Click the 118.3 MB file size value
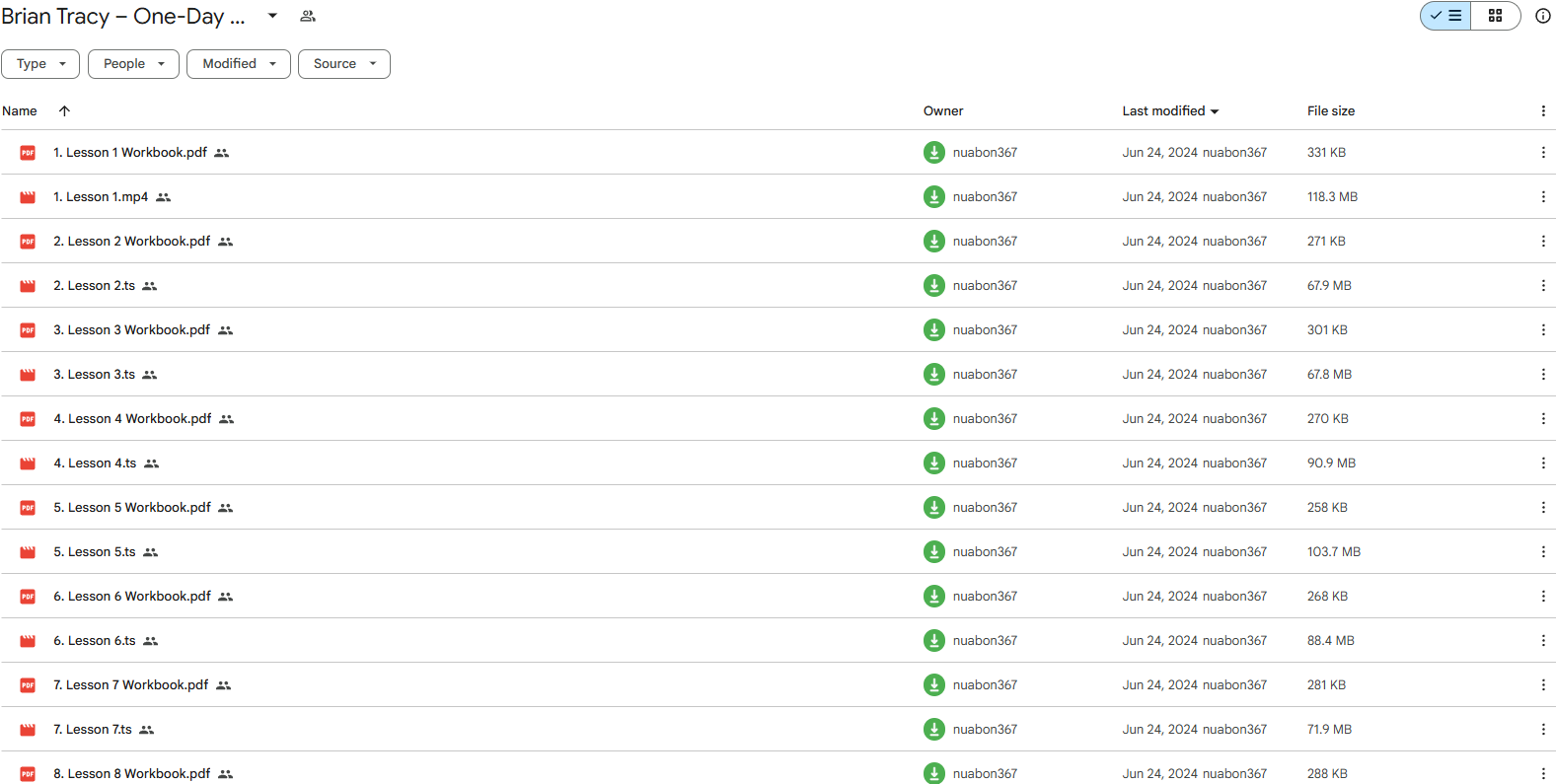1556x784 pixels. pos(1333,197)
